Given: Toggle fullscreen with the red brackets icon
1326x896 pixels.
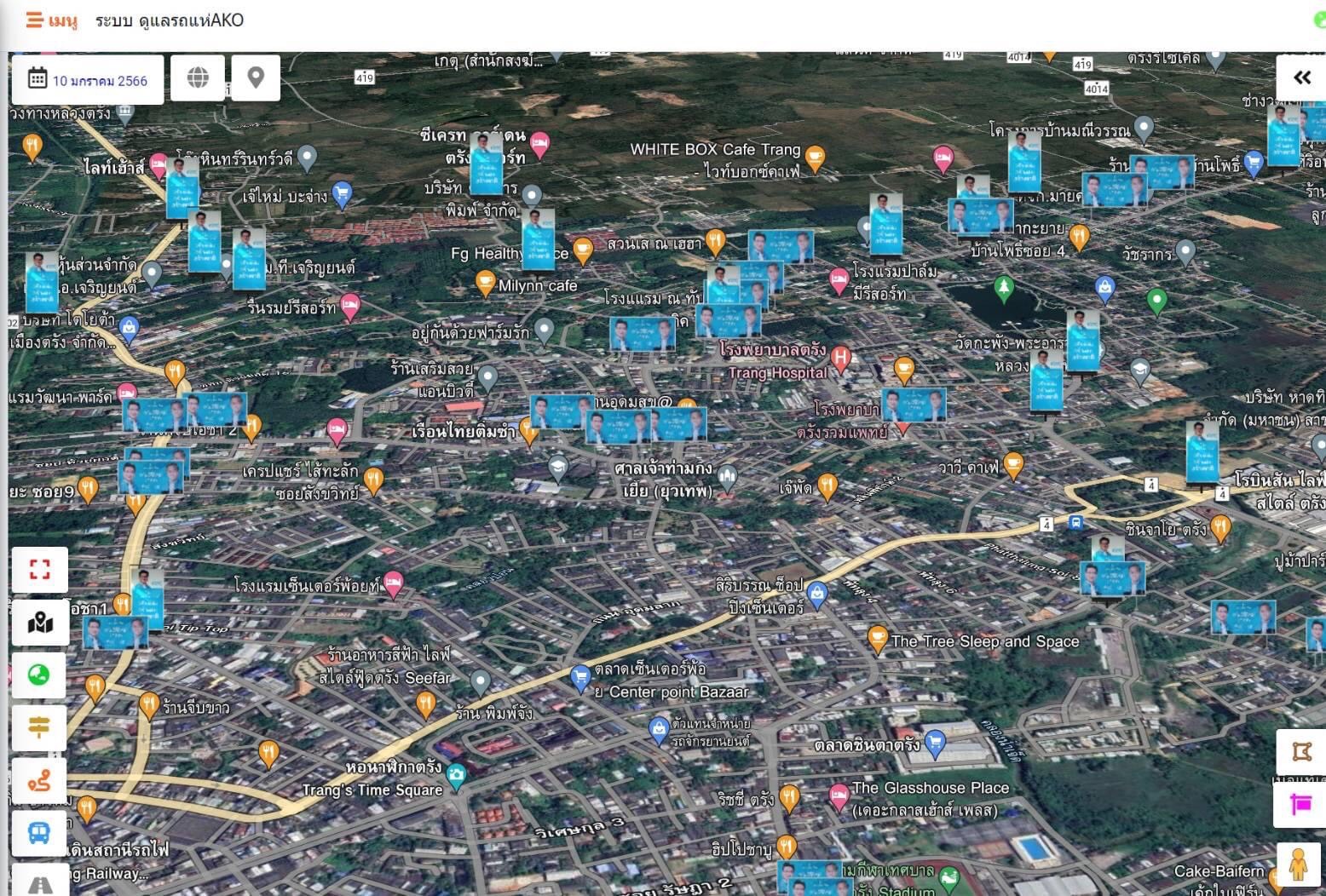Looking at the screenshot, I should (x=39, y=569).
